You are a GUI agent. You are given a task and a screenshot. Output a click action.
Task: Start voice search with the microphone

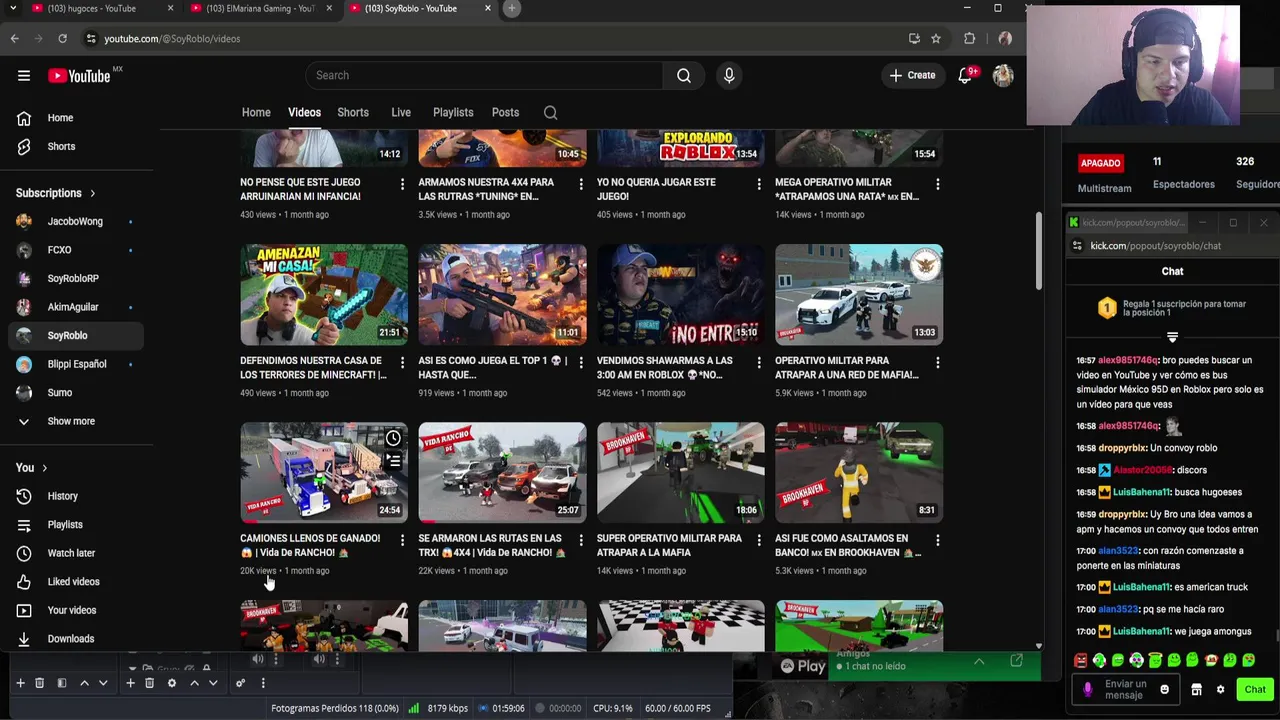(x=729, y=75)
